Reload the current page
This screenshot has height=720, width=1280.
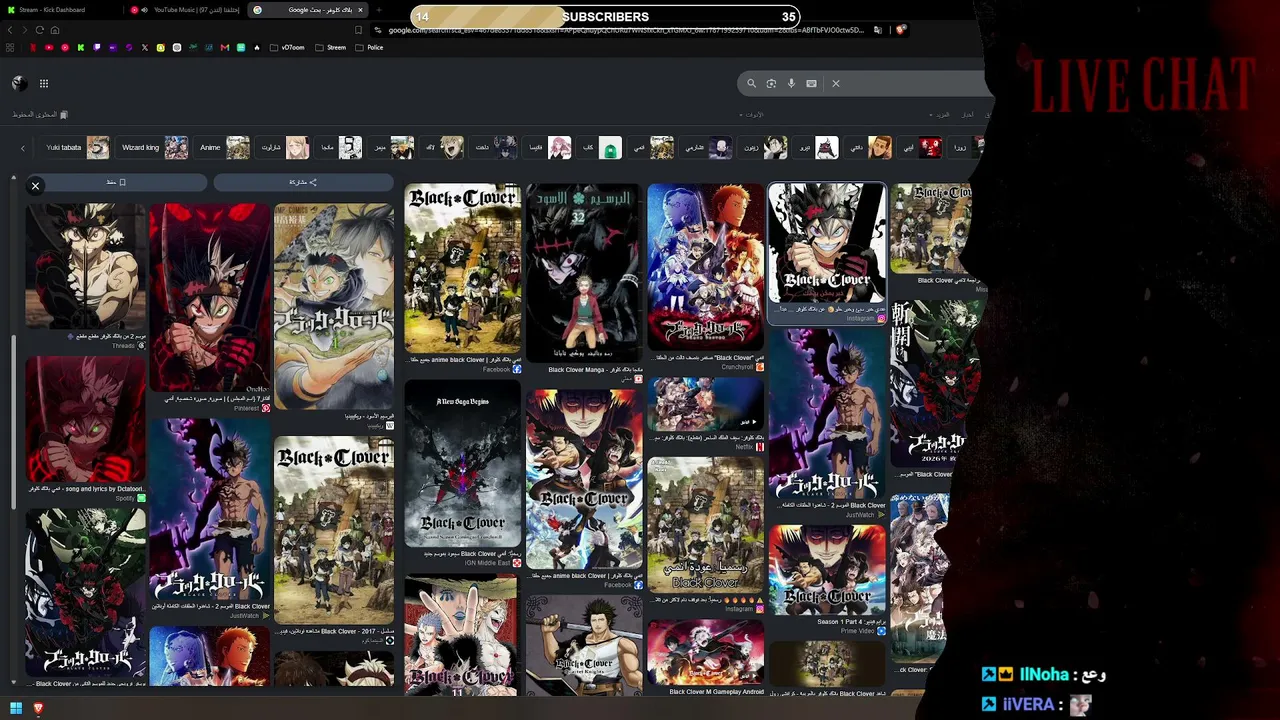coord(40,30)
